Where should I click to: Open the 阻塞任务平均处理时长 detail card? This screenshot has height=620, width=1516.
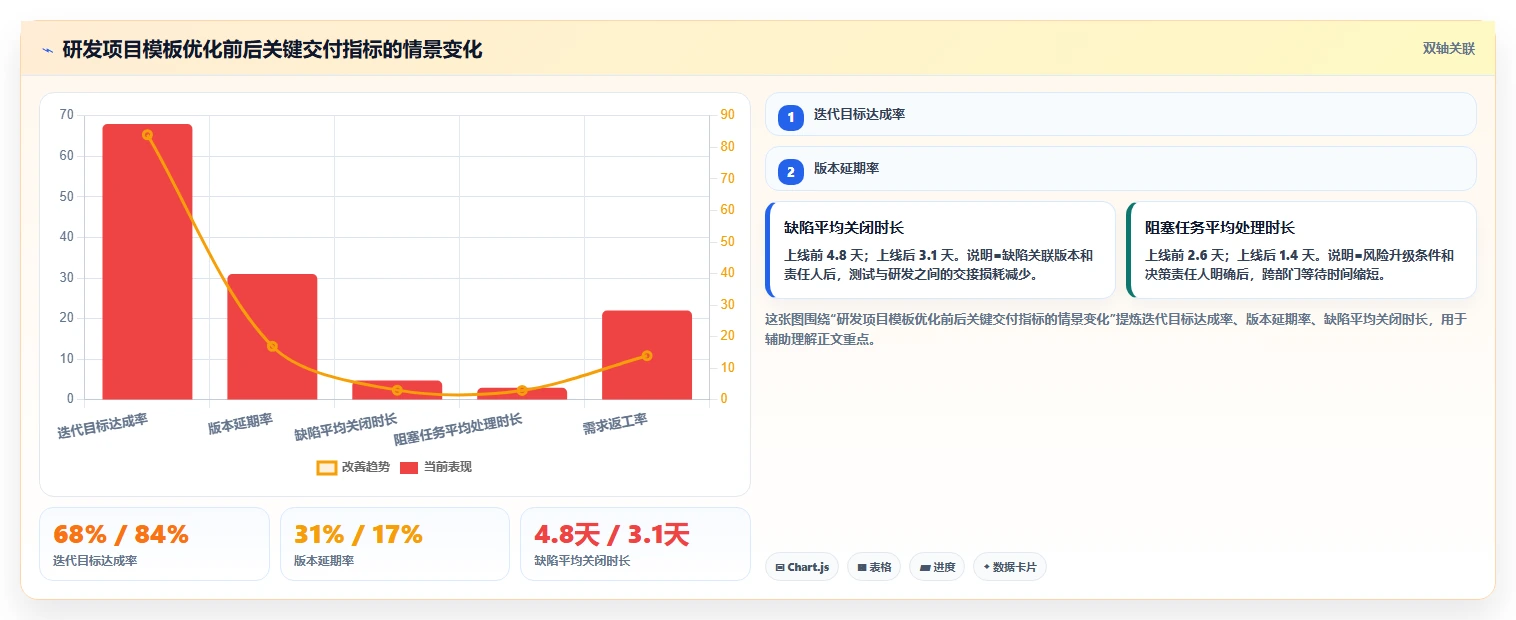point(1301,250)
